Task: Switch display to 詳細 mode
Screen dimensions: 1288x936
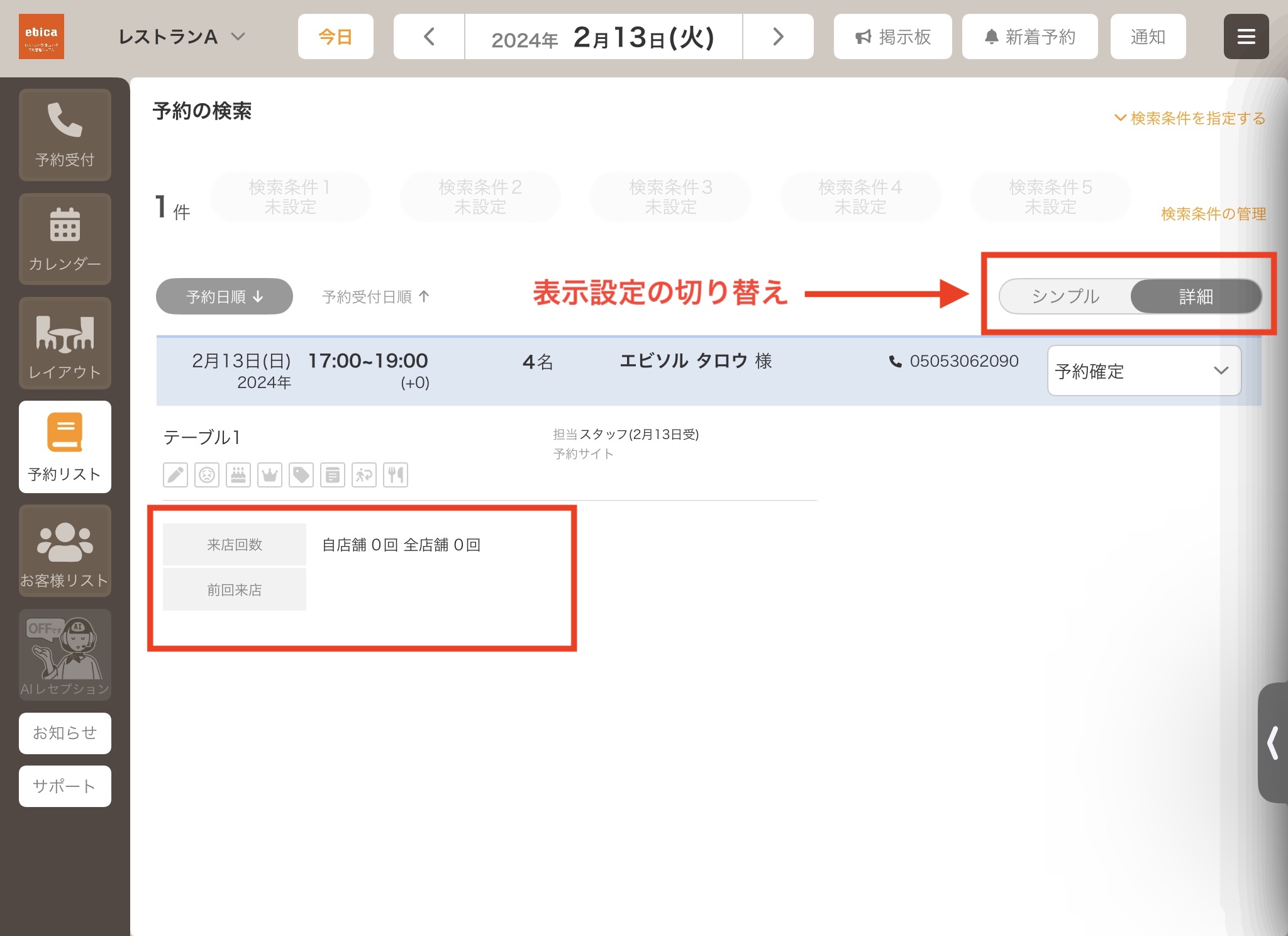Action: click(x=1196, y=296)
